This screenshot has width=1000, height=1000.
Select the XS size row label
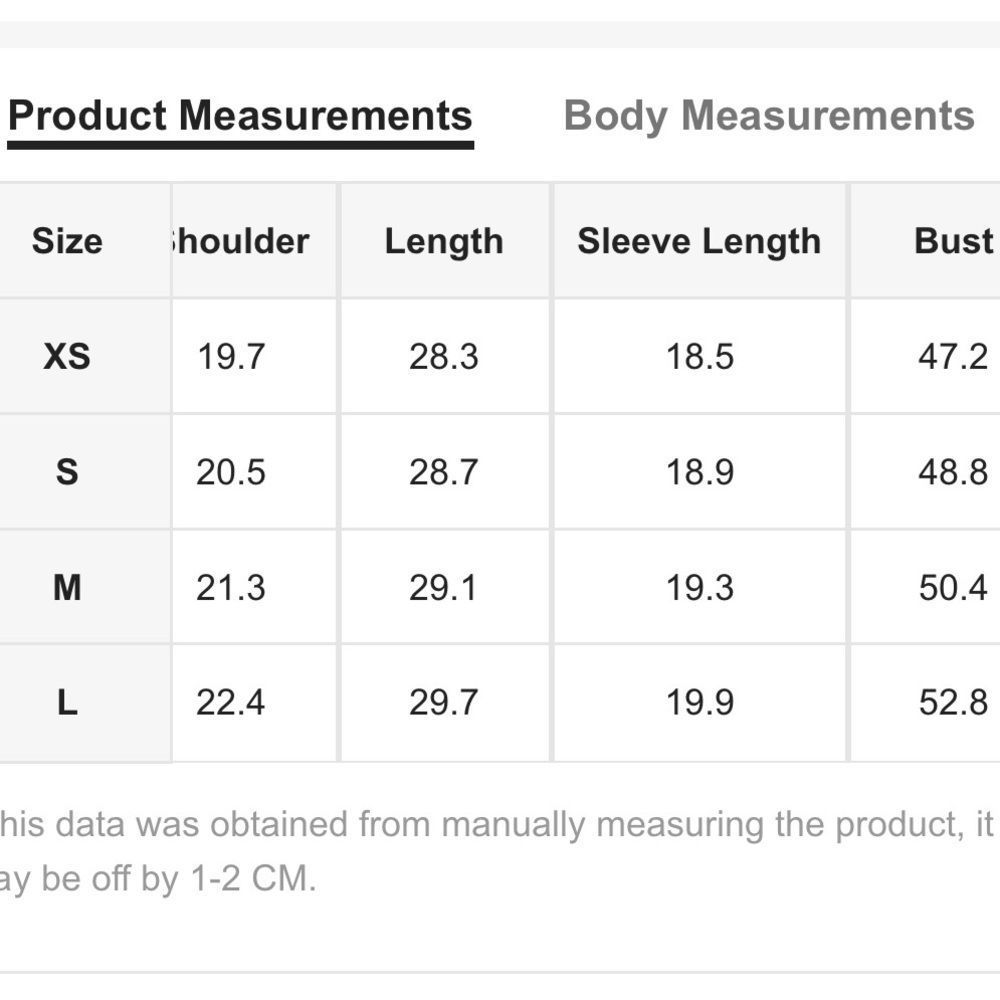67,356
